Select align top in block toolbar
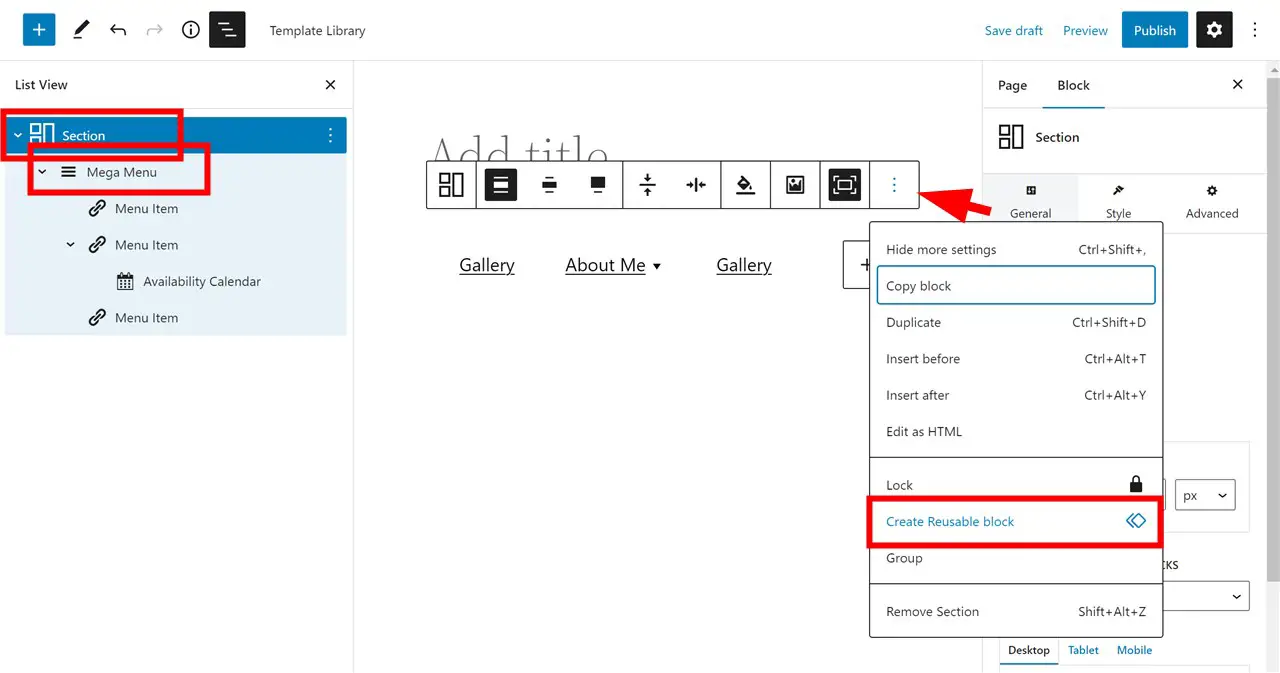Viewport: 1280px width, 673px height. click(501, 184)
